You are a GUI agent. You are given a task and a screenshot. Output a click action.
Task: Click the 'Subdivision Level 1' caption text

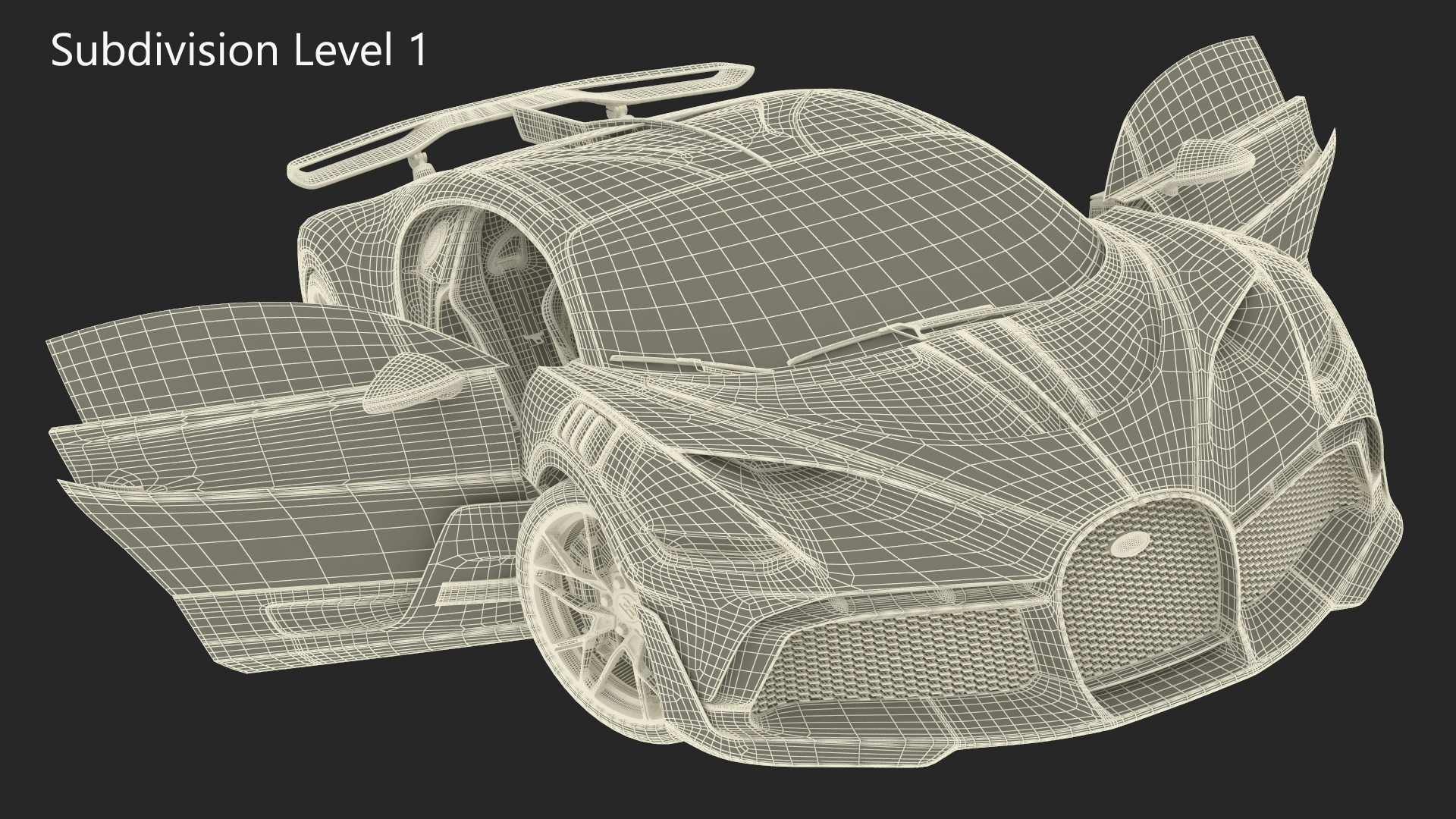(x=240, y=52)
